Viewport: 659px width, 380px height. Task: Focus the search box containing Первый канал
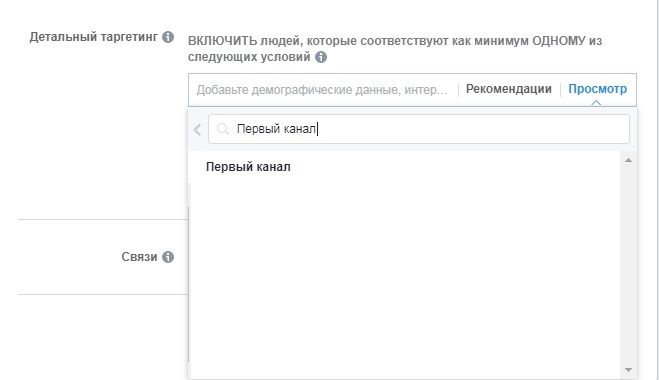[419, 129]
